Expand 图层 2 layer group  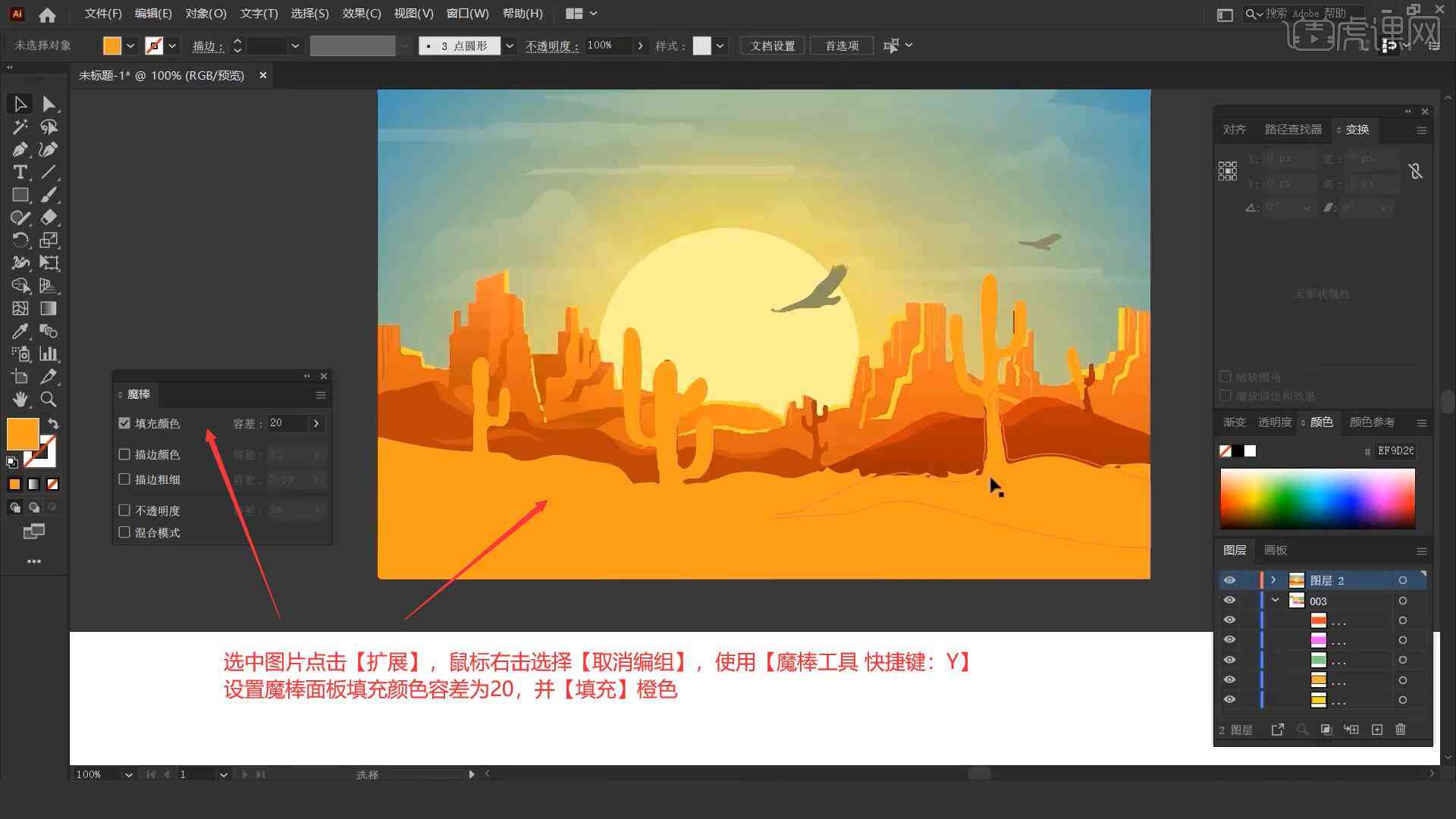pos(1273,580)
